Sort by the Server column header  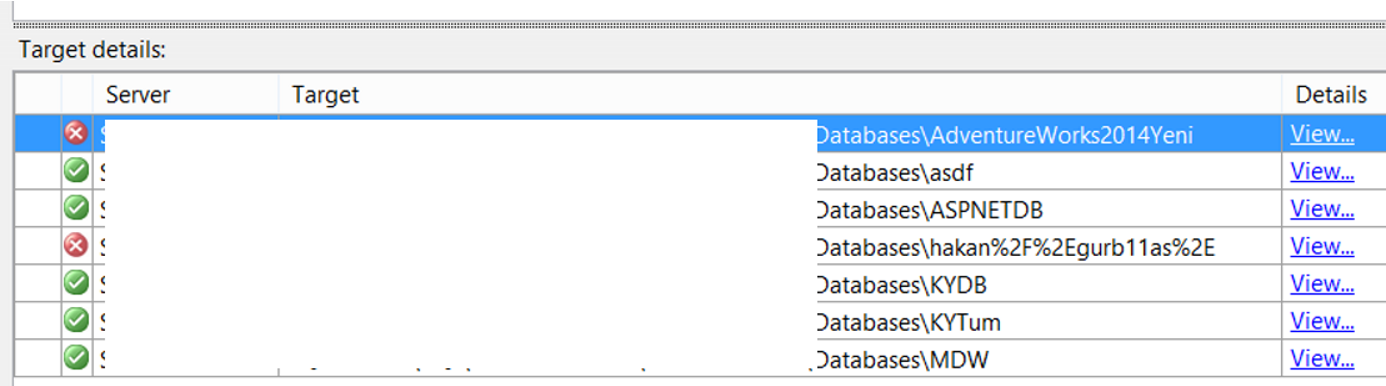click(x=185, y=95)
